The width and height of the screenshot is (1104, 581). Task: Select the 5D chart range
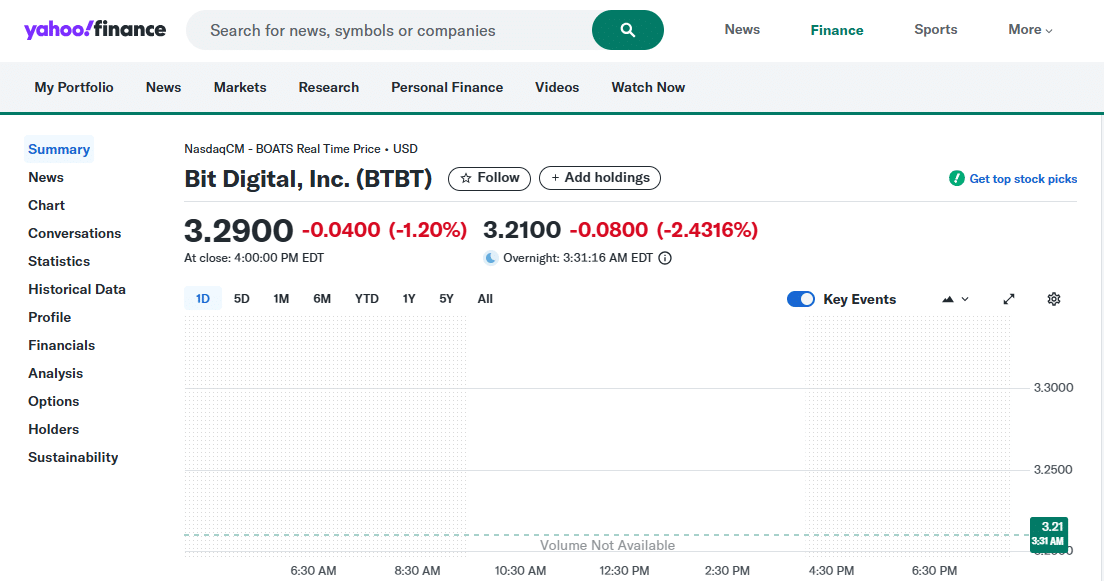click(242, 299)
